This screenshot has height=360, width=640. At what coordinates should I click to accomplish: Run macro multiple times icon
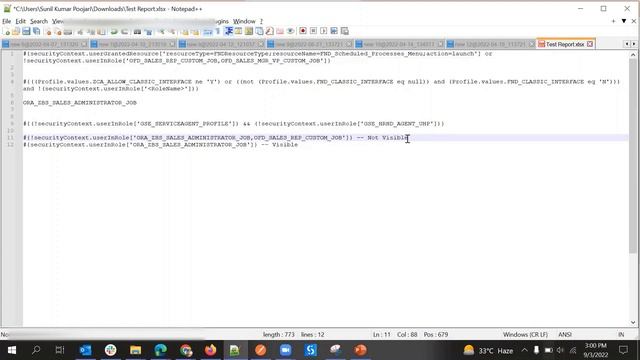coord(334,31)
